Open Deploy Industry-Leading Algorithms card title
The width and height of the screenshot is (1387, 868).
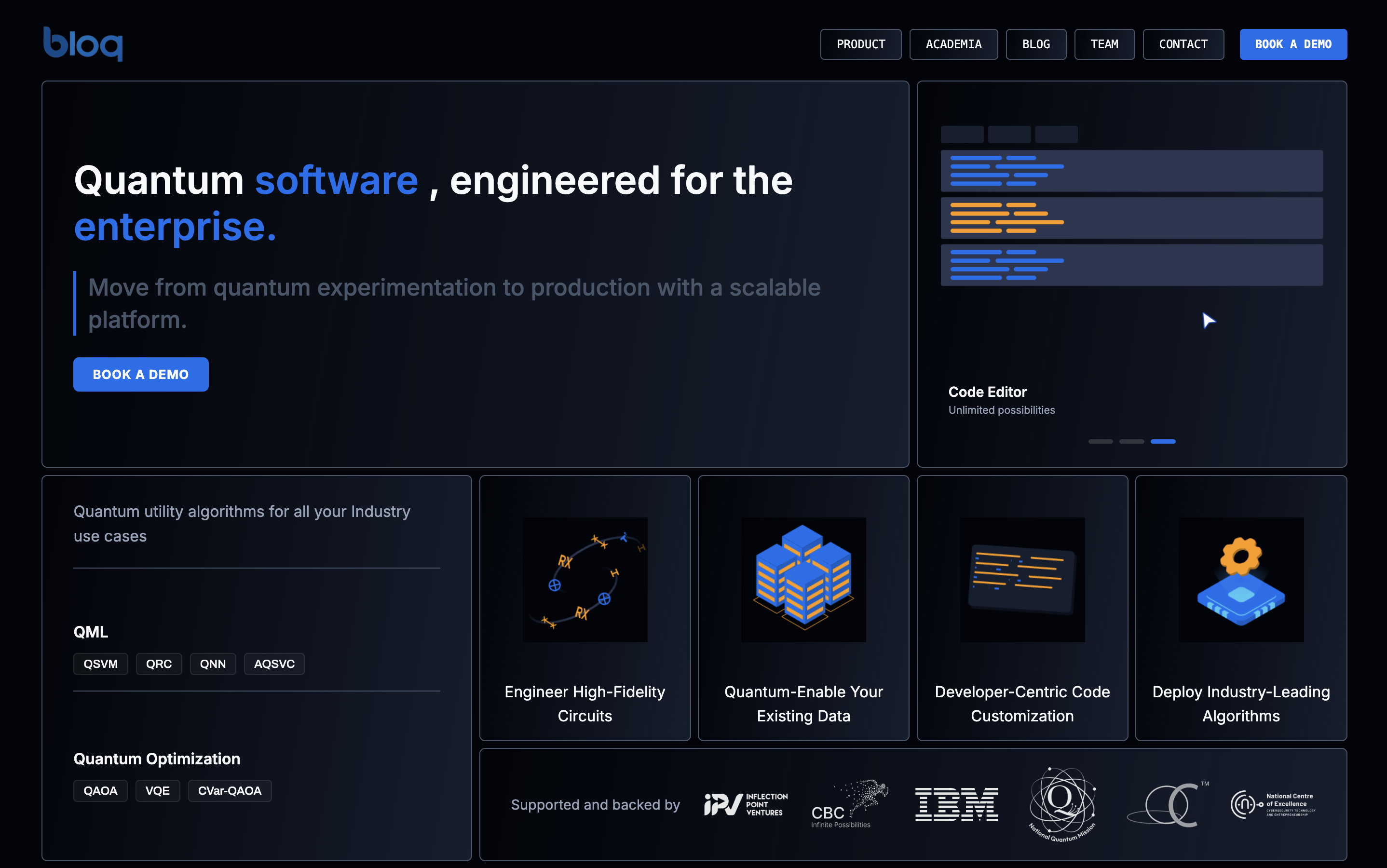coord(1241,704)
